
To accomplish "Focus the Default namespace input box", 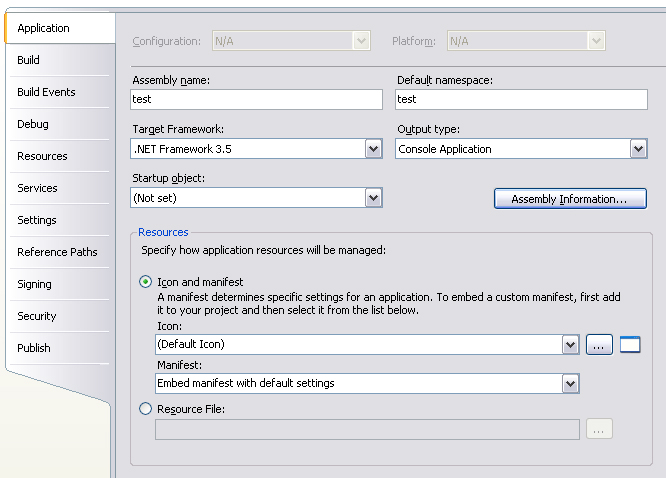I will tap(521, 99).
